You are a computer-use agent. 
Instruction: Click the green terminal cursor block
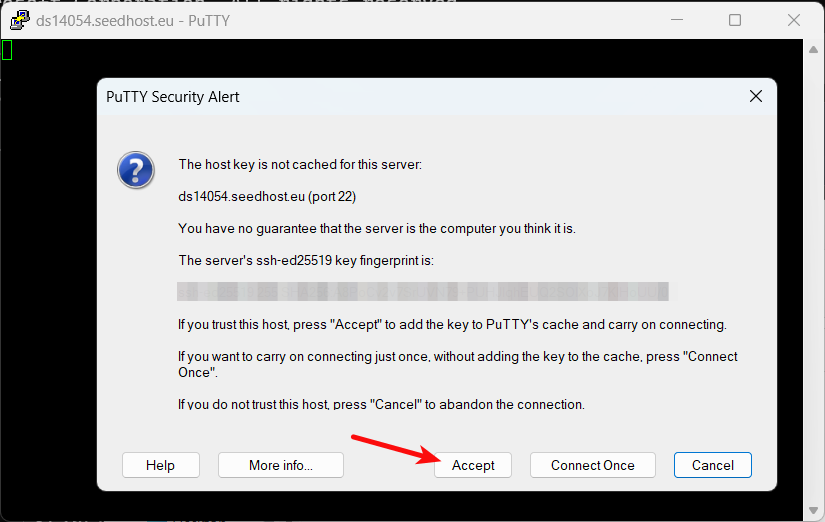pyautogui.click(x=7, y=50)
